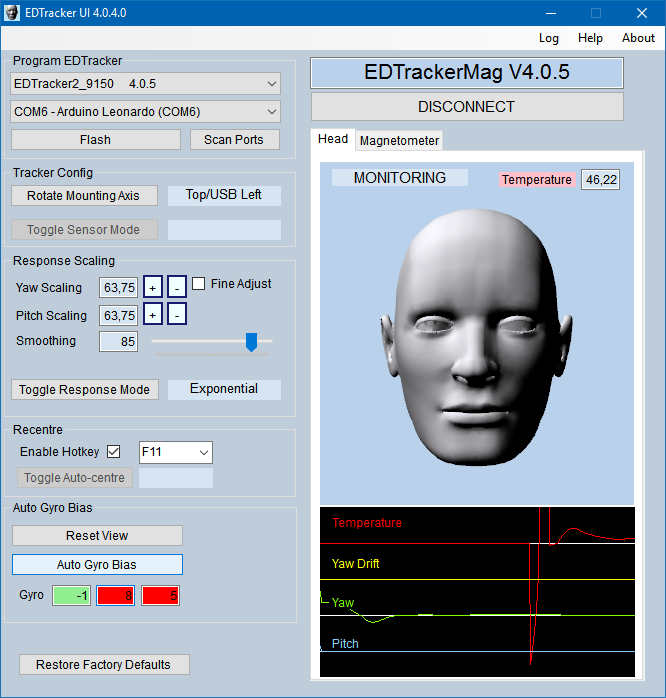Image resolution: width=666 pixels, height=698 pixels.
Task: Increase Yaw Scaling with plus button
Action: pos(153,287)
